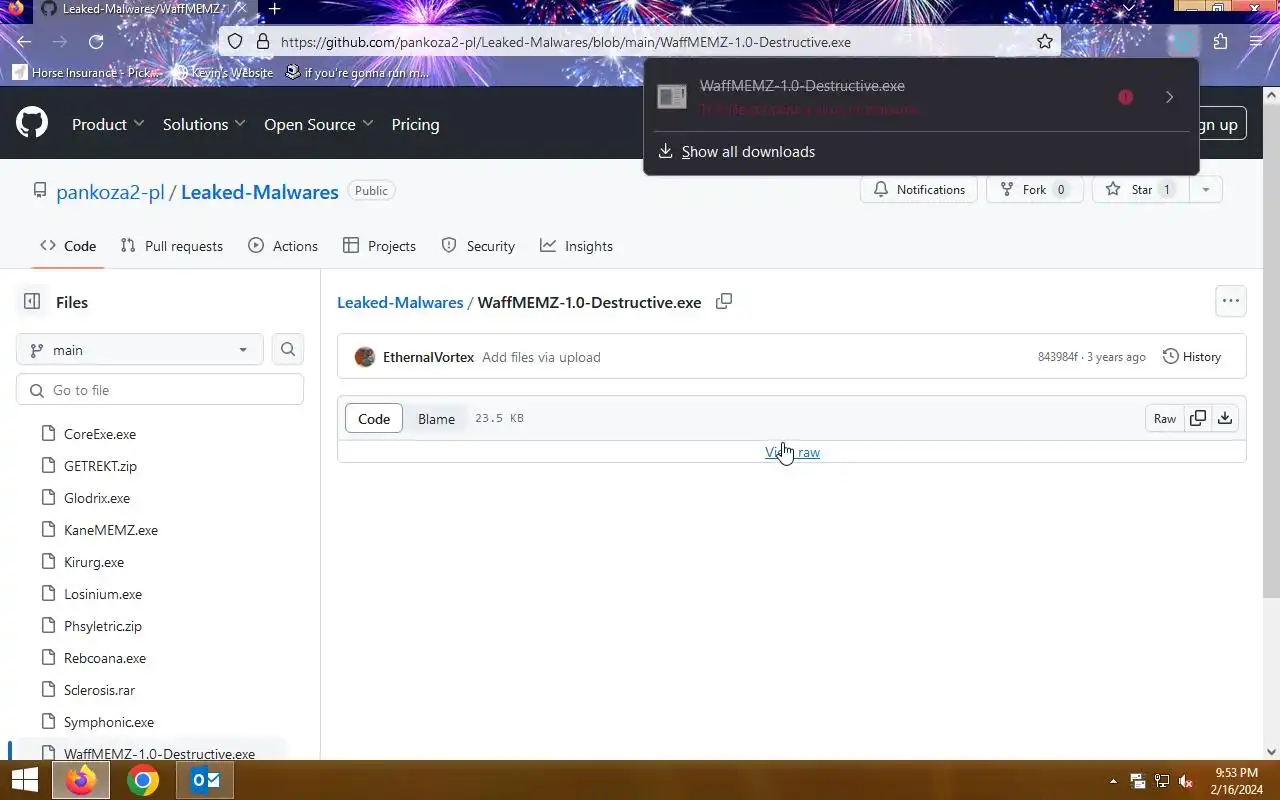The image size is (1280, 800).
Task: Click taskbar volume muted icon
Action: [1186, 781]
